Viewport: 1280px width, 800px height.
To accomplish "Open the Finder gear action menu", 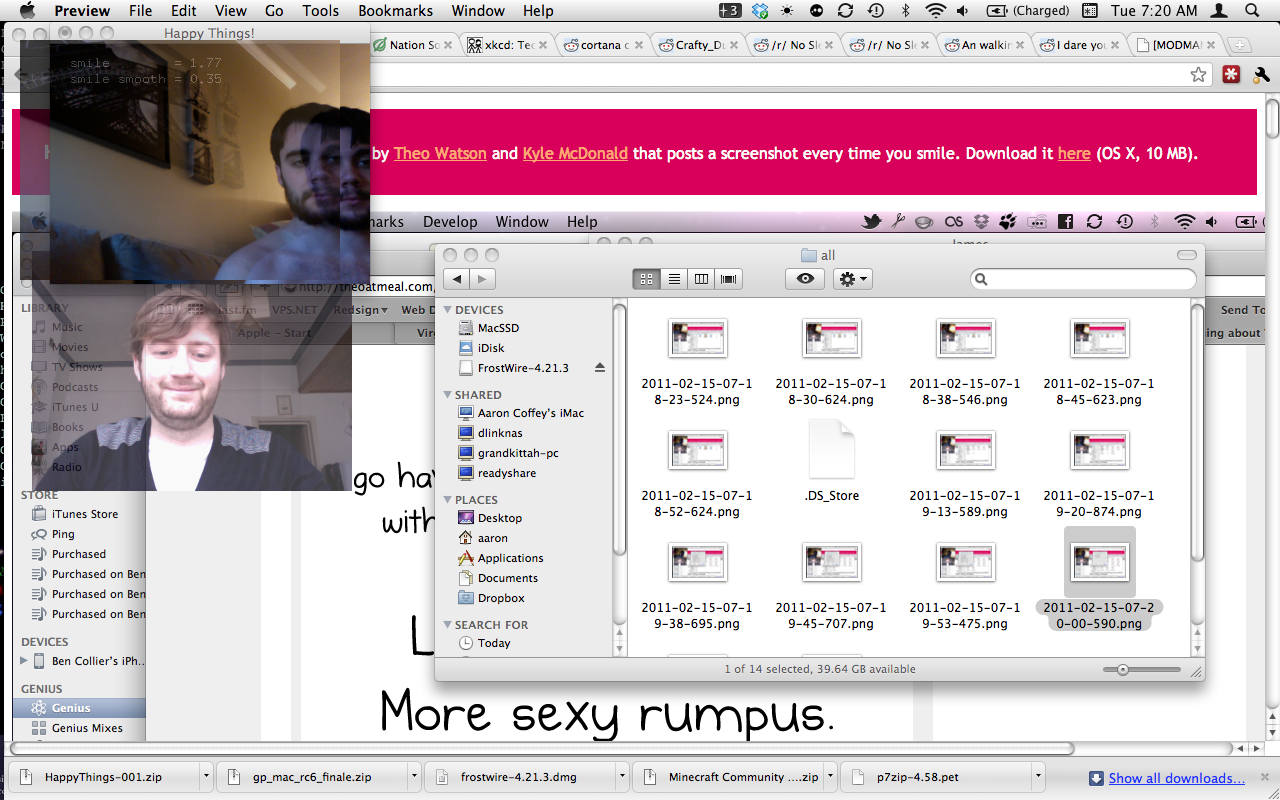I will pyautogui.click(x=853, y=279).
